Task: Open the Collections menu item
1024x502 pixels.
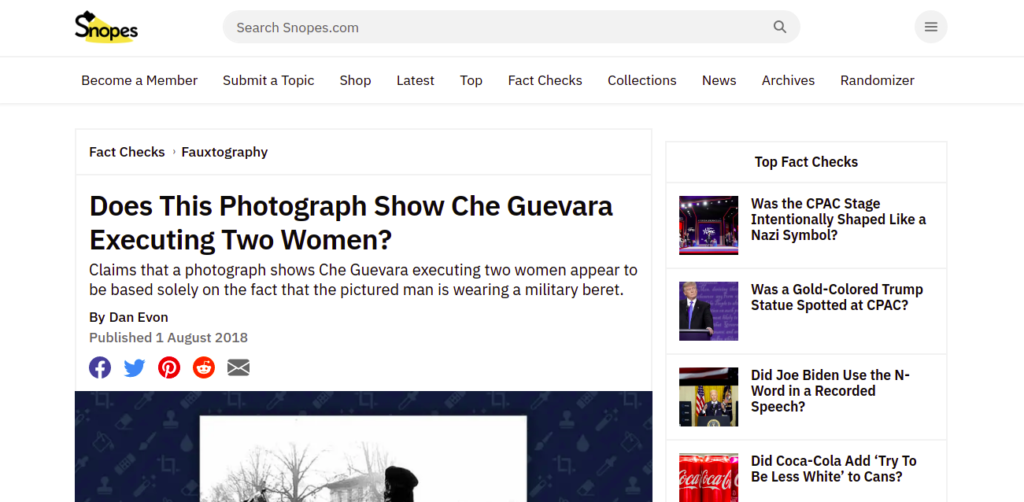Action: coord(642,80)
